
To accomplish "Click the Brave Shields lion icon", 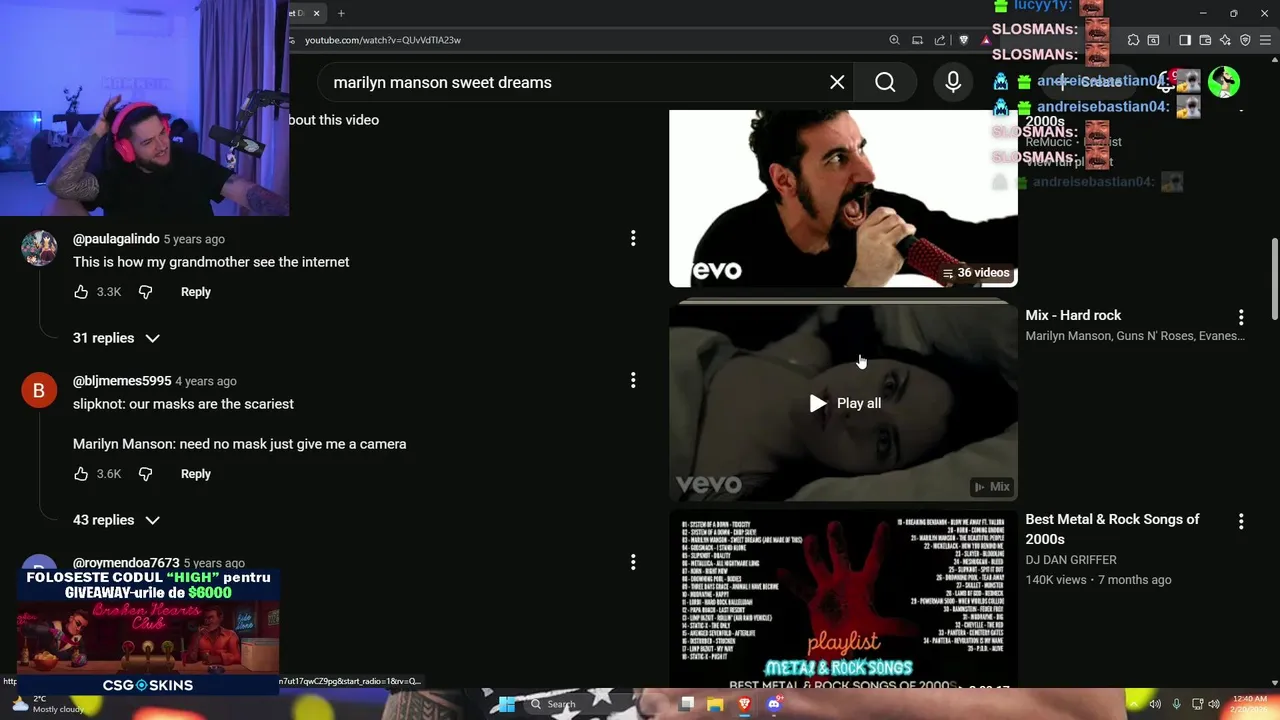I will 964,40.
